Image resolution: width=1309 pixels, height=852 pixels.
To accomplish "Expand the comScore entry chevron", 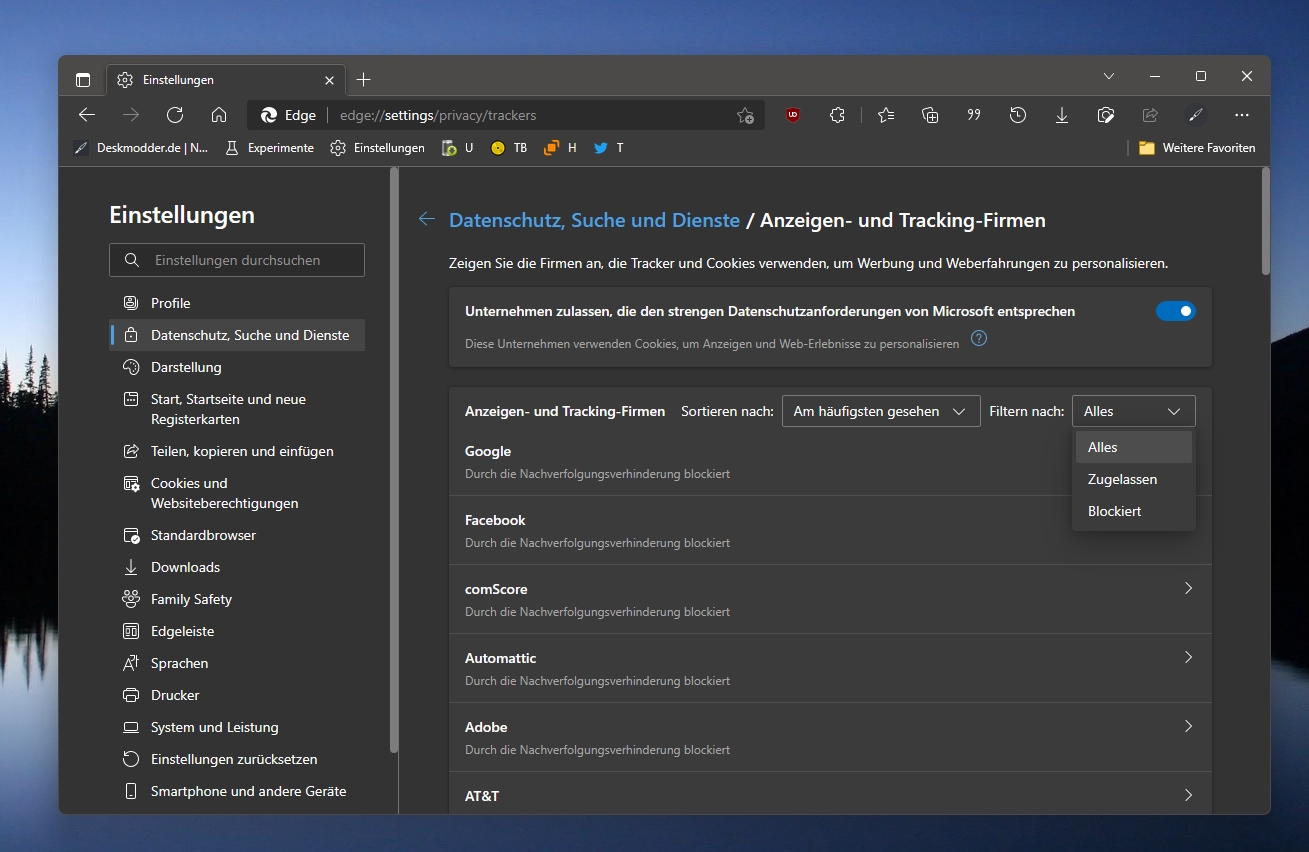I will [x=1188, y=588].
